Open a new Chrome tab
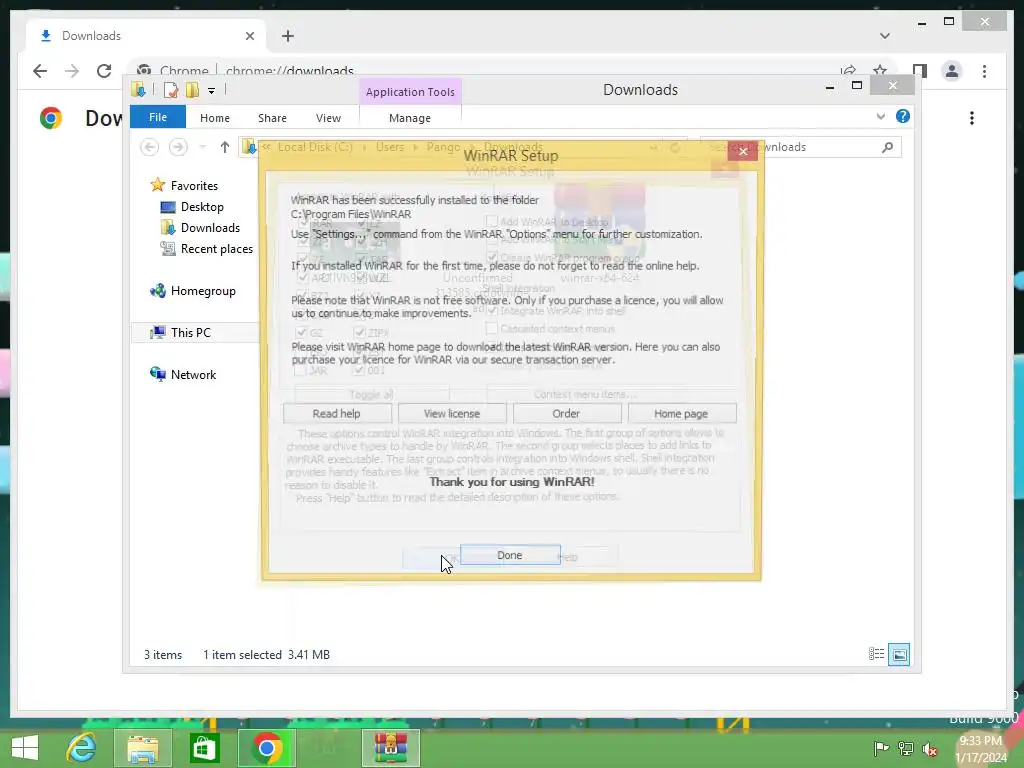 [287, 36]
